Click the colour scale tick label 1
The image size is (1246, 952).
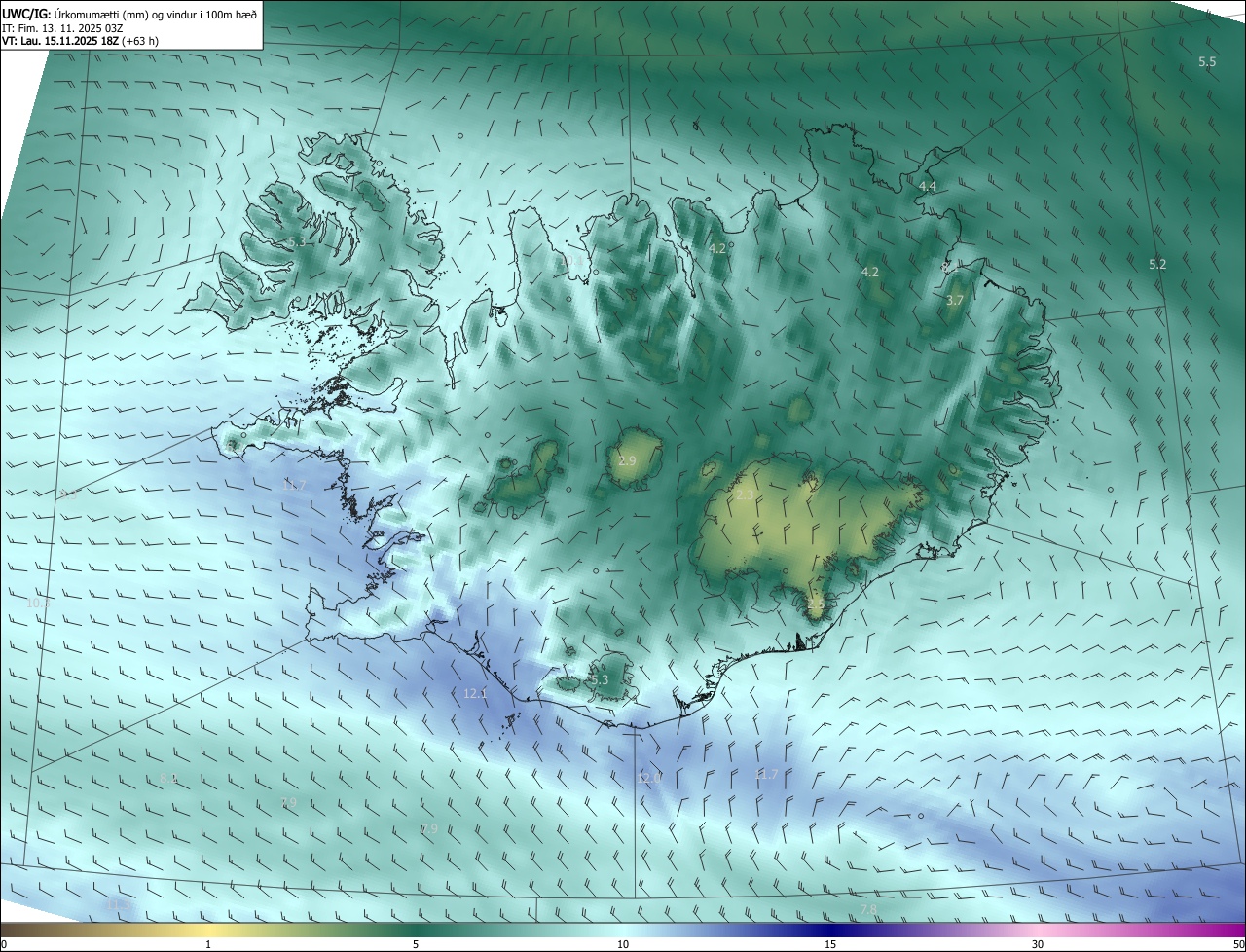(x=208, y=944)
